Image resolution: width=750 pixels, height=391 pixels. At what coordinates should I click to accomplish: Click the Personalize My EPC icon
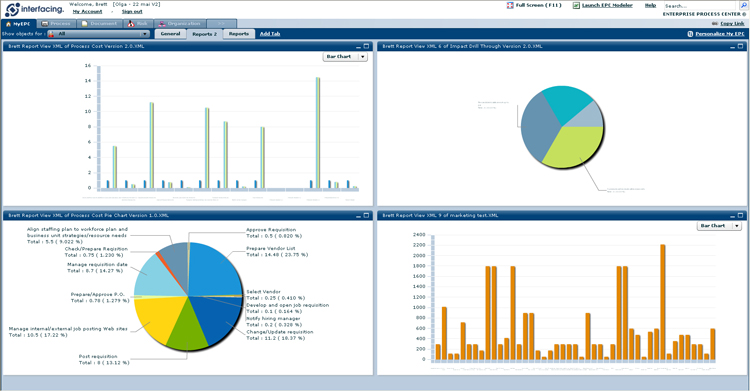point(690,34)
